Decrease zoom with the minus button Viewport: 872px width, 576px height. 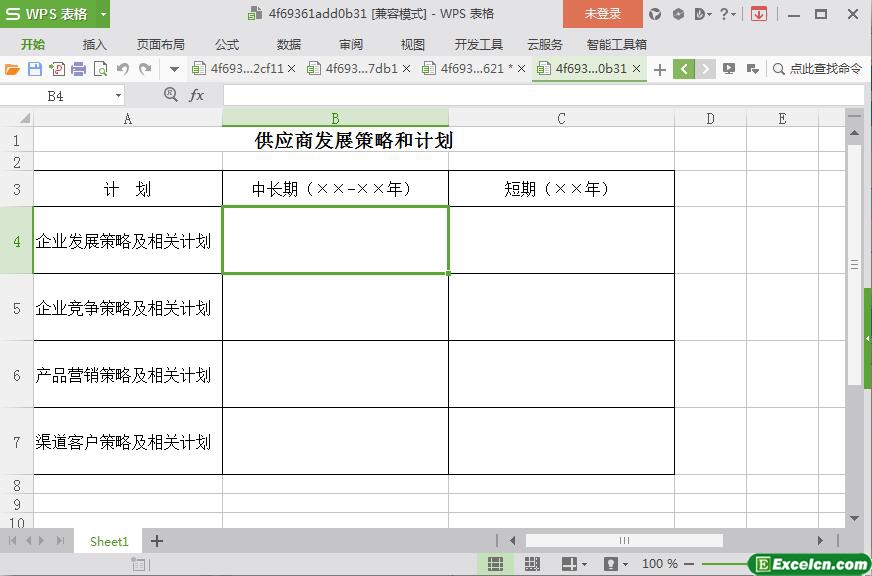[x=689, y=564]
